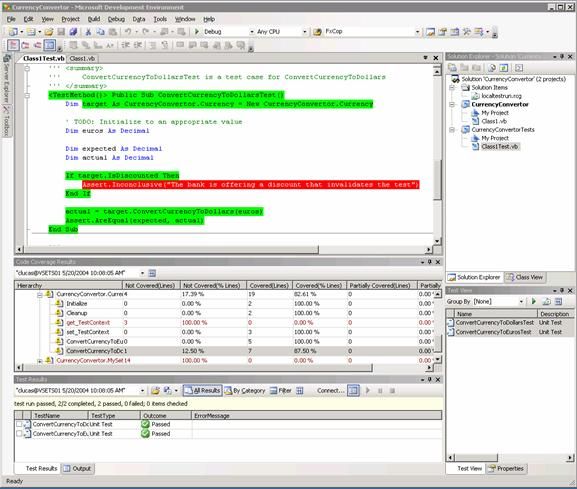Click the Connect... button in Test Results
The width and height of the screenshot is (577, 489).
click(x=330, y=390)
